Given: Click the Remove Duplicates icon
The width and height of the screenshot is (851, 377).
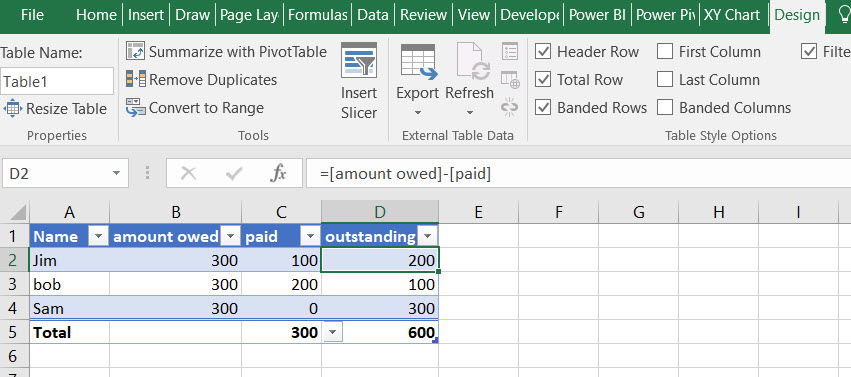Looking at the screenshot, I should [x=136, y=79].
